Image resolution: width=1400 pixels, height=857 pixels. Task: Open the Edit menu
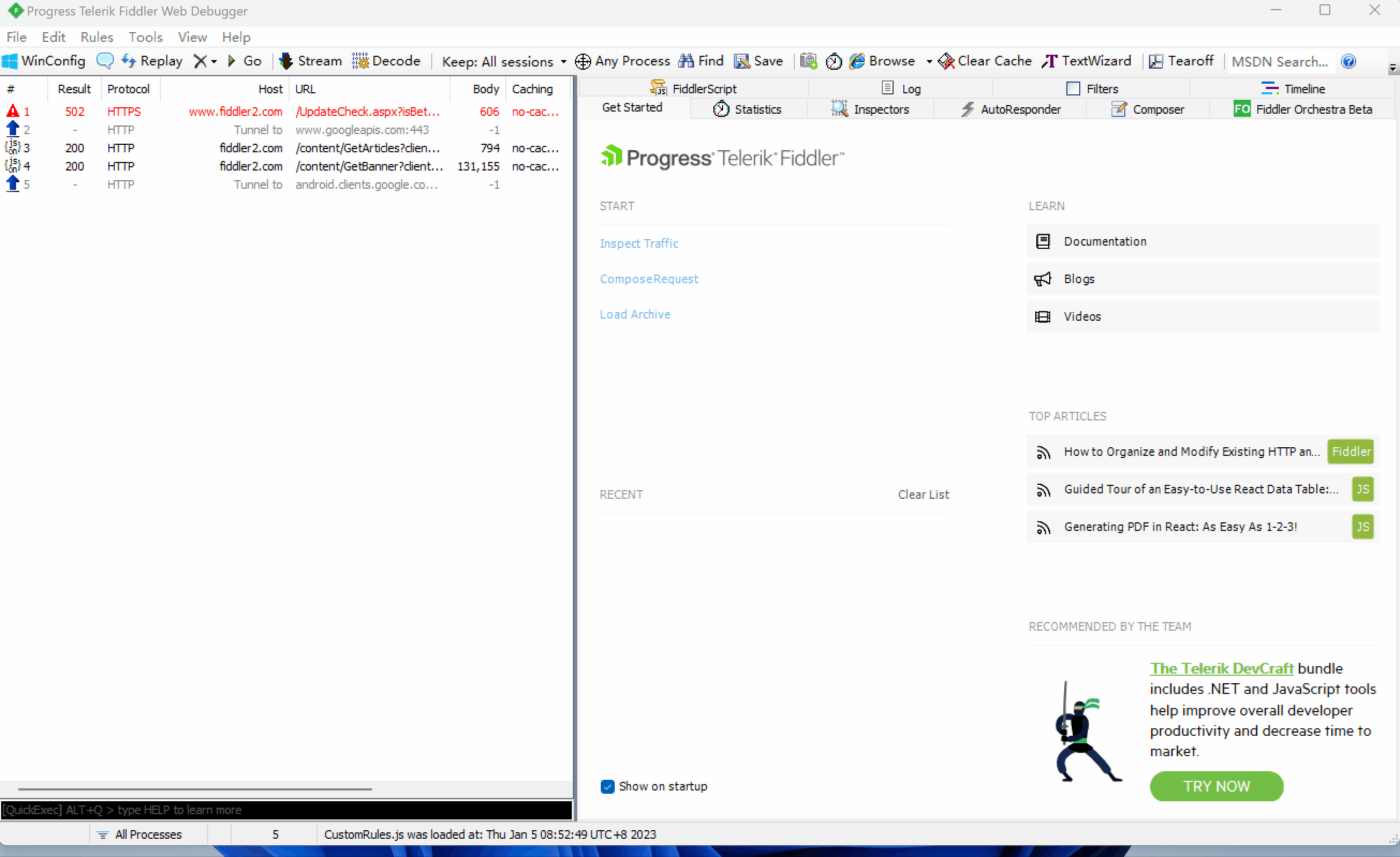coord(54,37)
